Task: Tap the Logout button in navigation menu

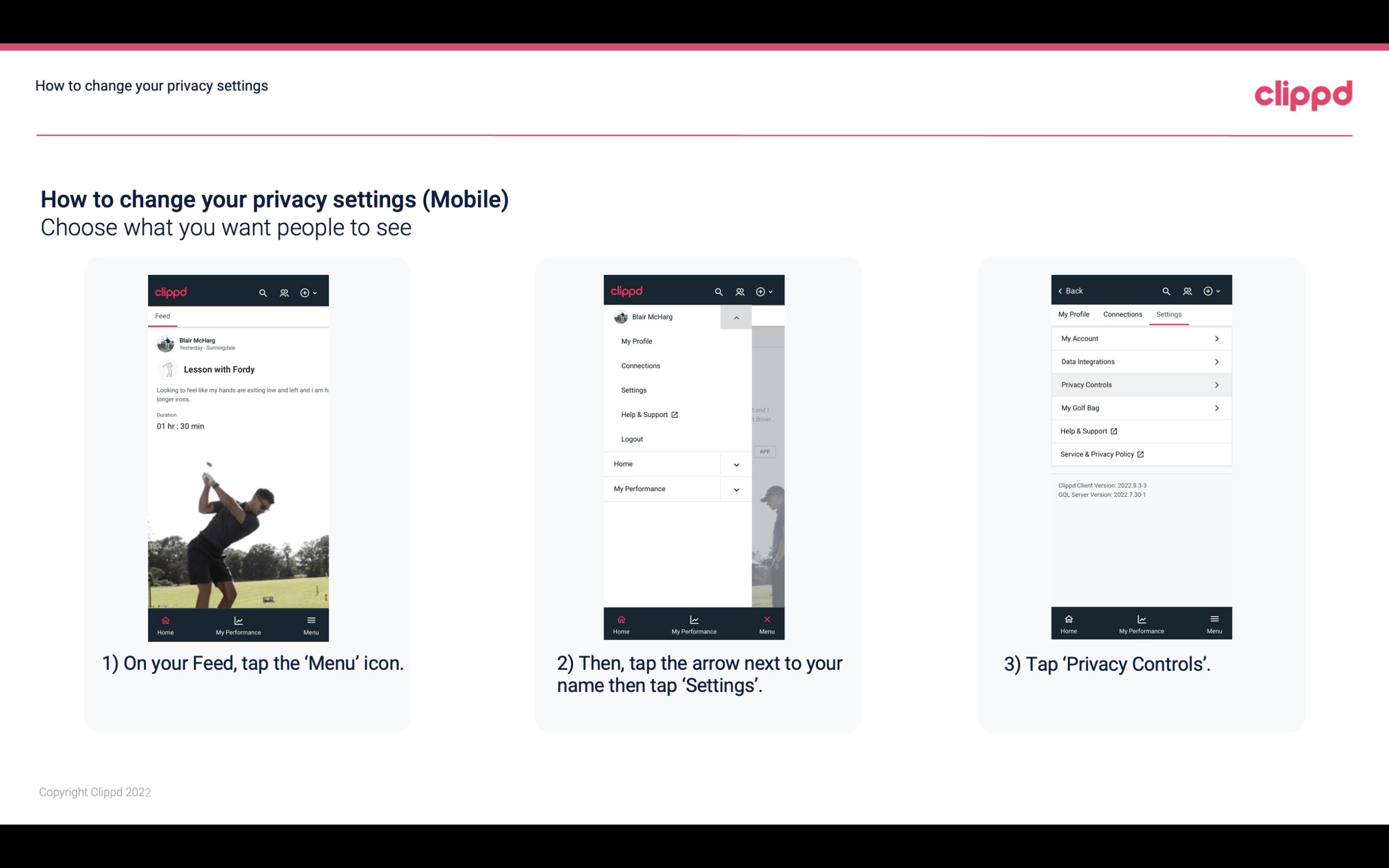Action: coord(632,439)
